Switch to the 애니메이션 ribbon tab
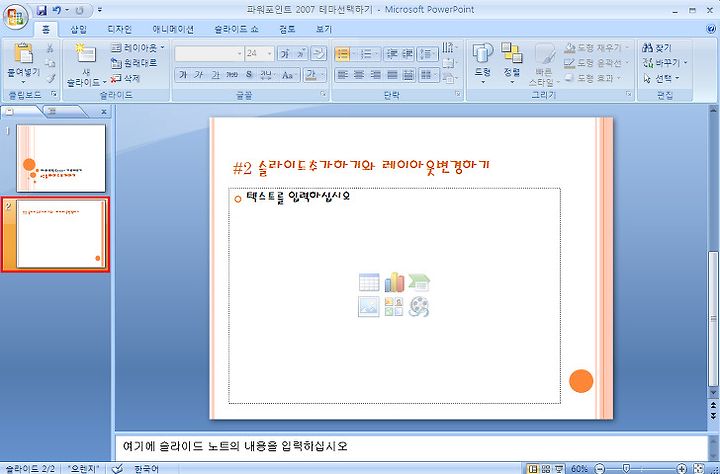 point(173,29)
